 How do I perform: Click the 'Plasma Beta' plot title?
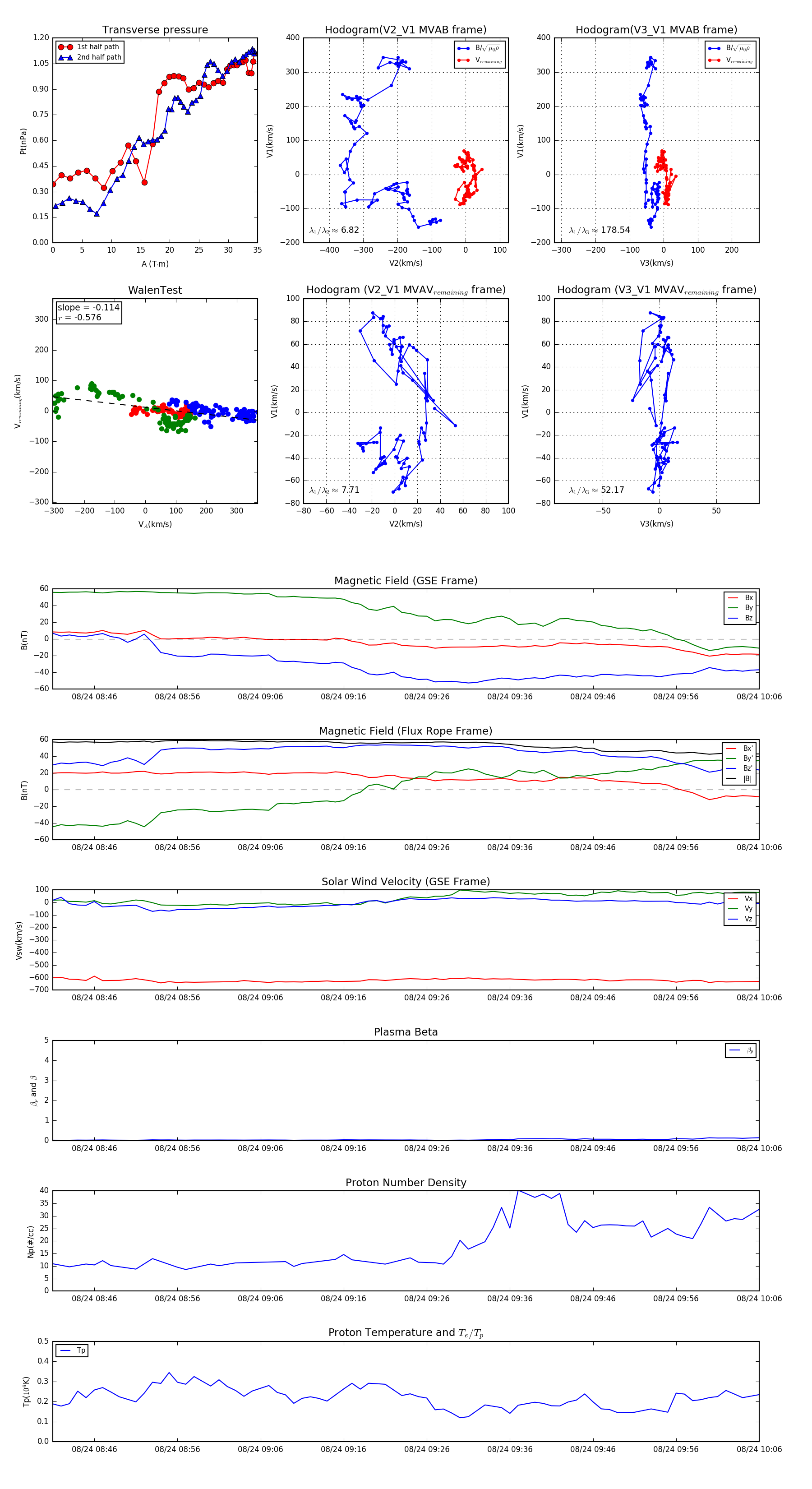click(406, 1032)
